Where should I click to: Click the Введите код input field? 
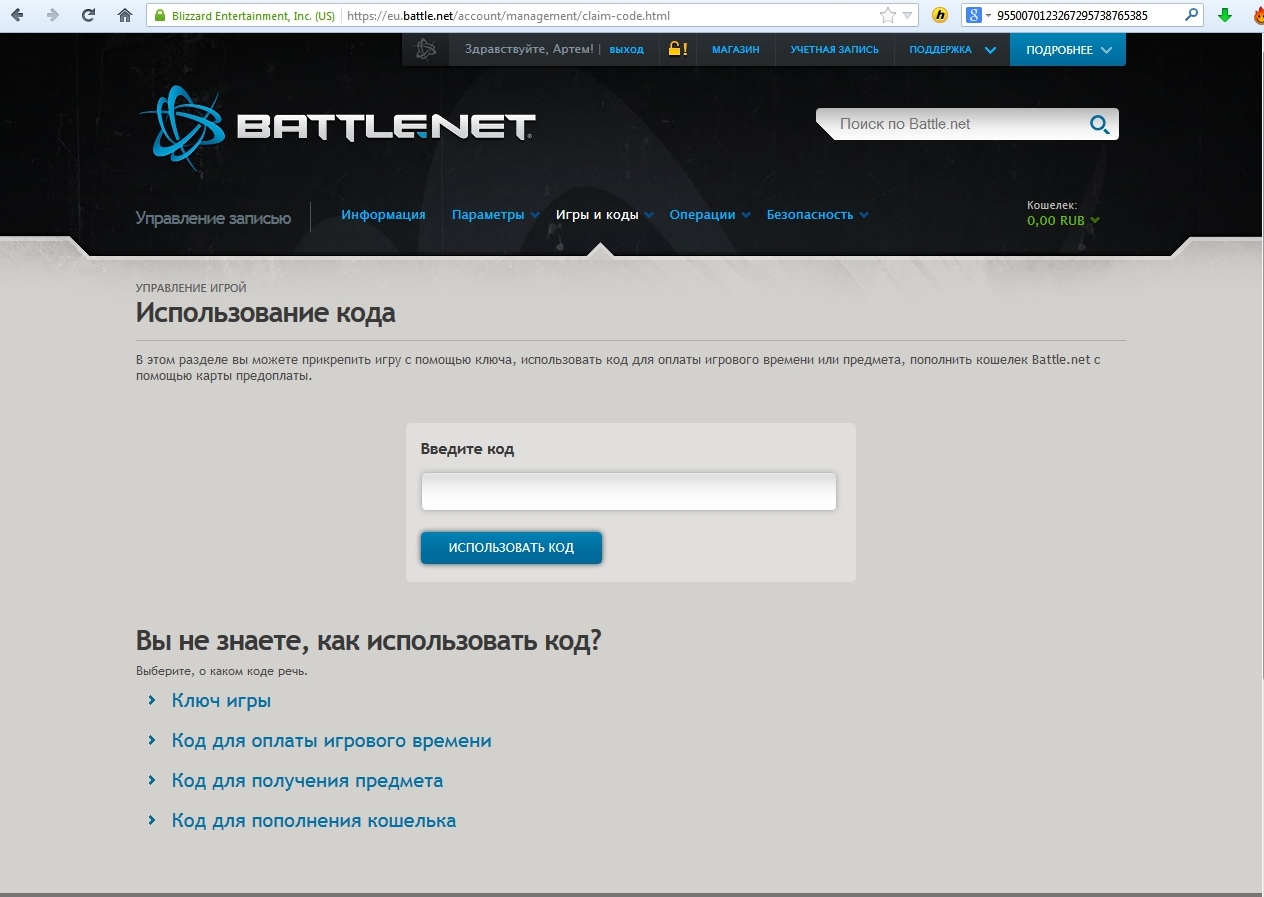(628, 492)
